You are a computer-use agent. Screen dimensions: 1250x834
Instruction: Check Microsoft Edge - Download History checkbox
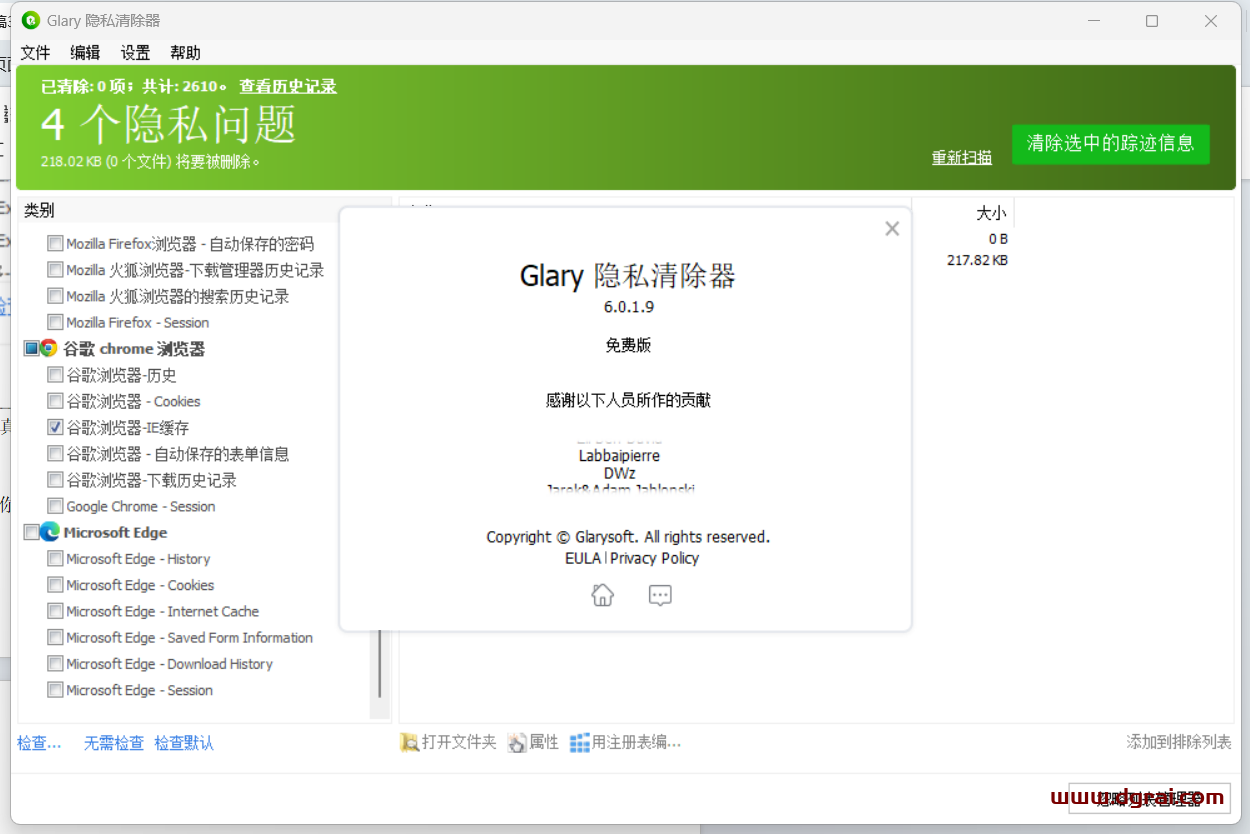coord(55,664)
